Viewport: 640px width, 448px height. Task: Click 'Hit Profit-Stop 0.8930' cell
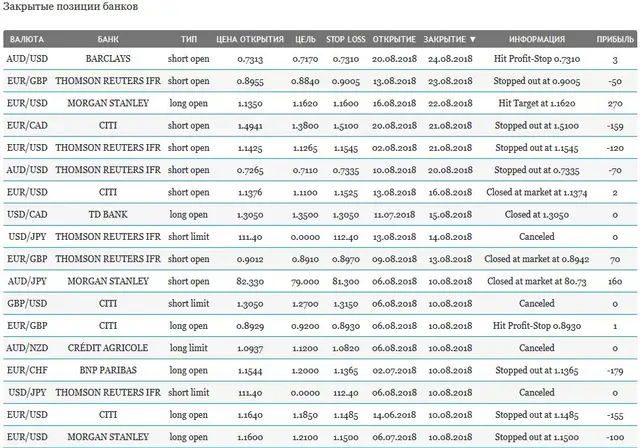[x=537, y=326]
